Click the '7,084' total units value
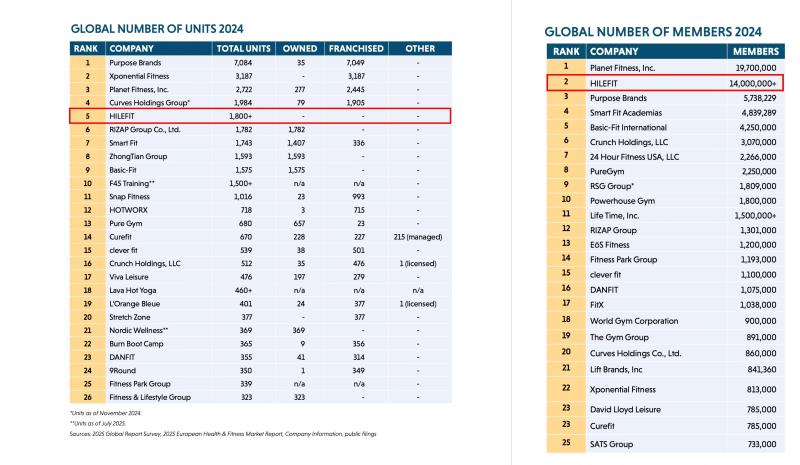The width and height of the screenshot is (800, 465). 243,63
